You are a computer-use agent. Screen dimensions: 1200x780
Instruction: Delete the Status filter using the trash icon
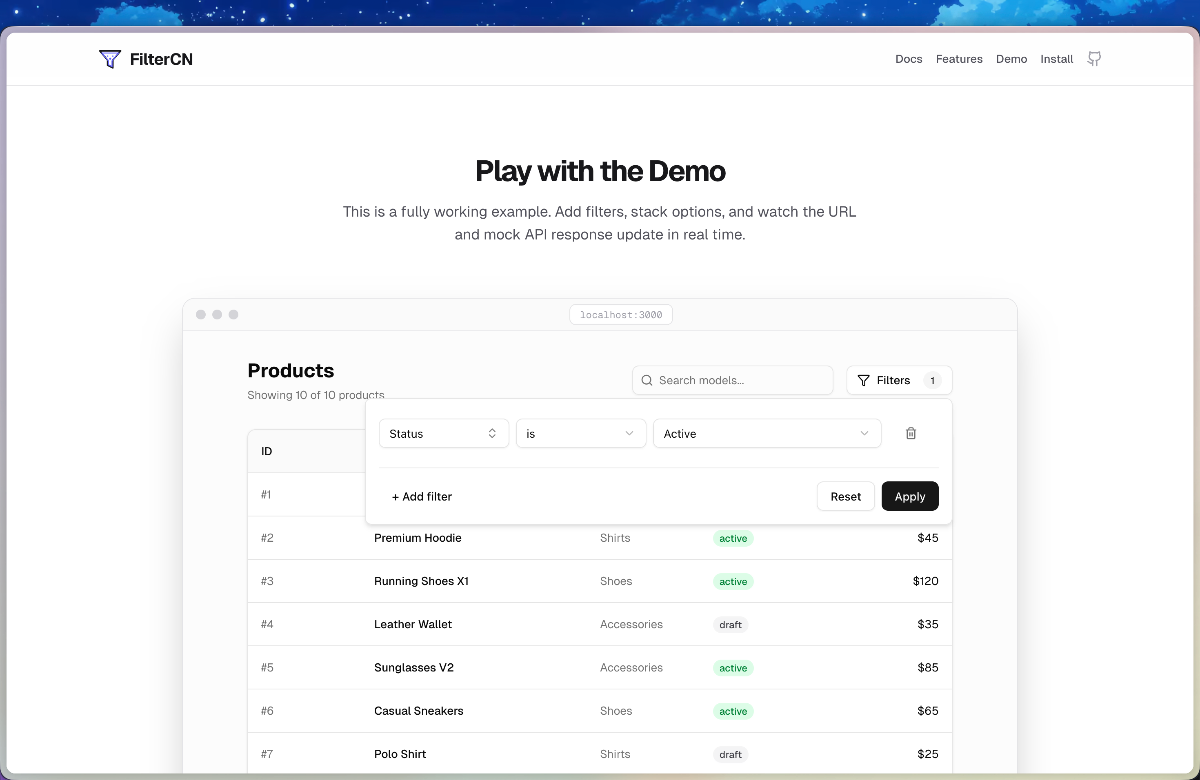911,432
